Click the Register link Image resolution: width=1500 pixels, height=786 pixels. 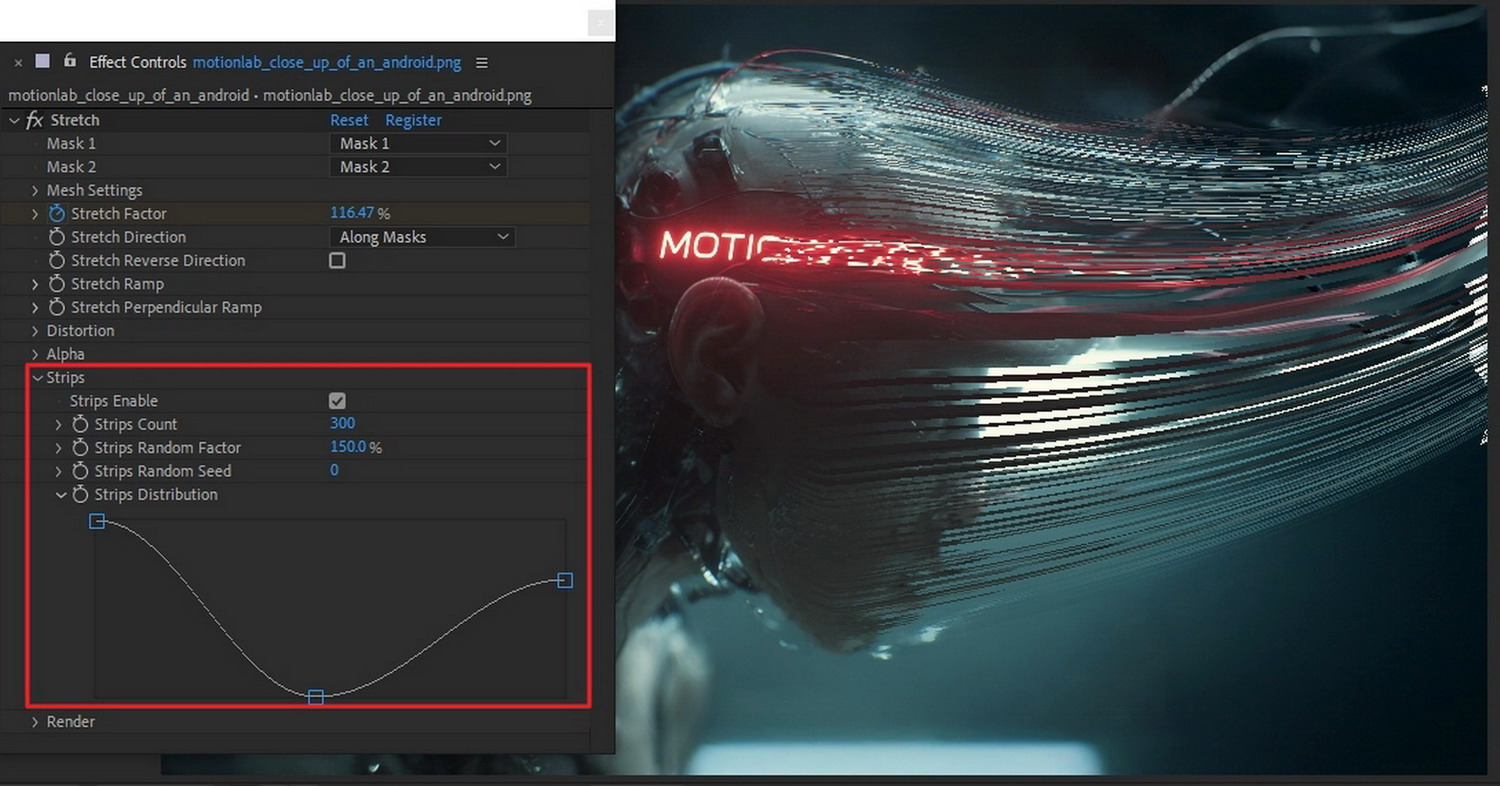pos(414,120)
